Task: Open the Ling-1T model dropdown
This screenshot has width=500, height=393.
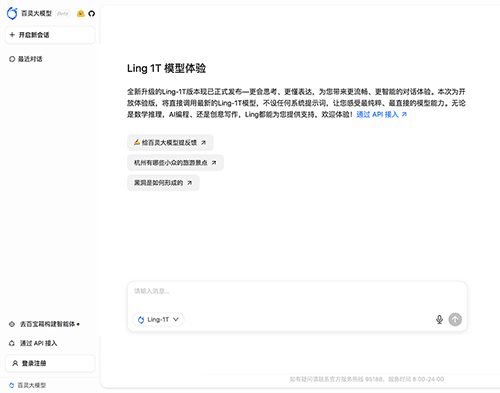Action: coord(158,319)
